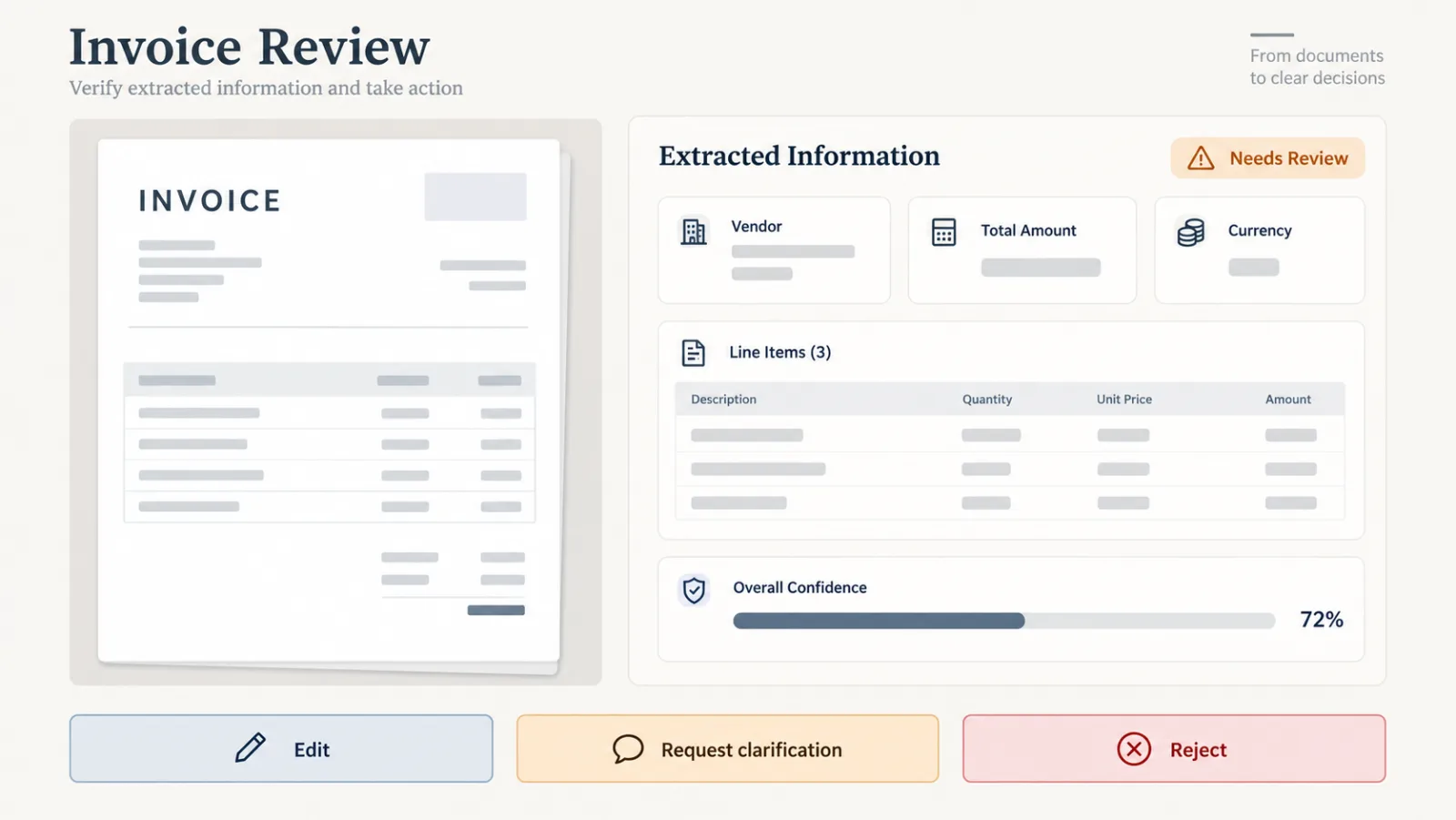
Task: Click 'Verify extracted information and take action'
Action: 266,88
